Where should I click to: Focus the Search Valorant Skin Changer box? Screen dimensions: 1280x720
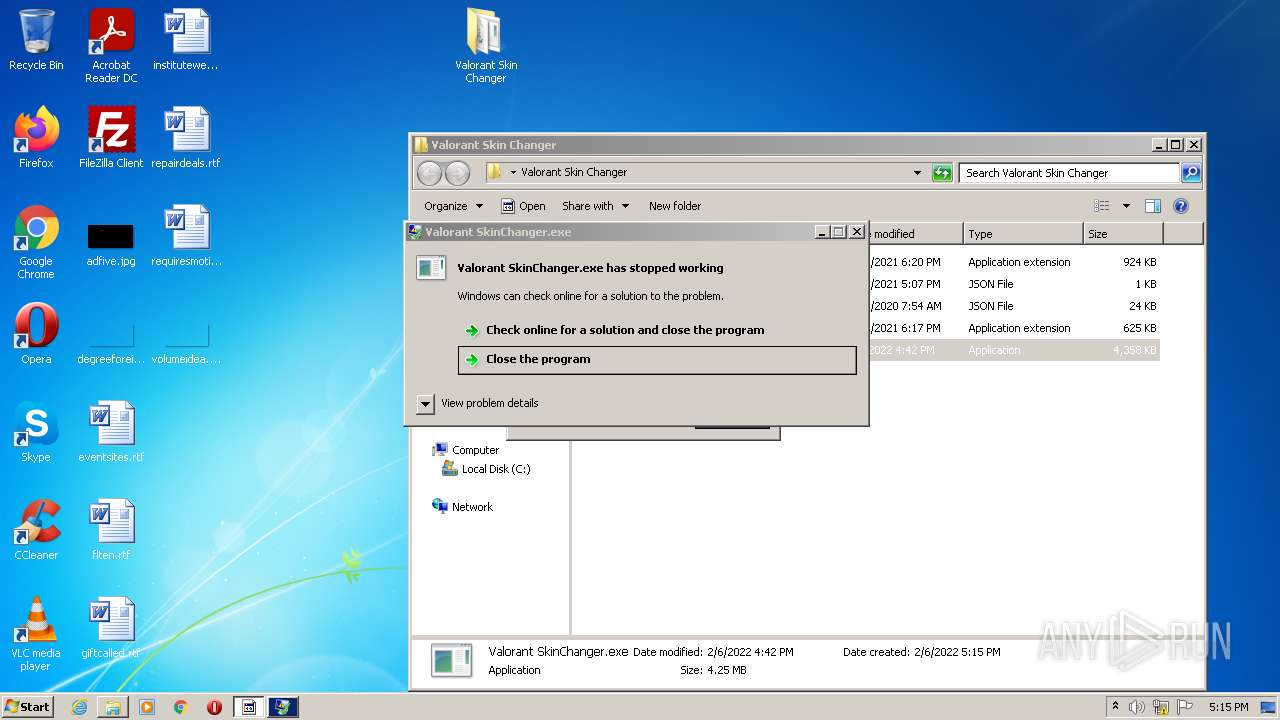pos(1069,173)
